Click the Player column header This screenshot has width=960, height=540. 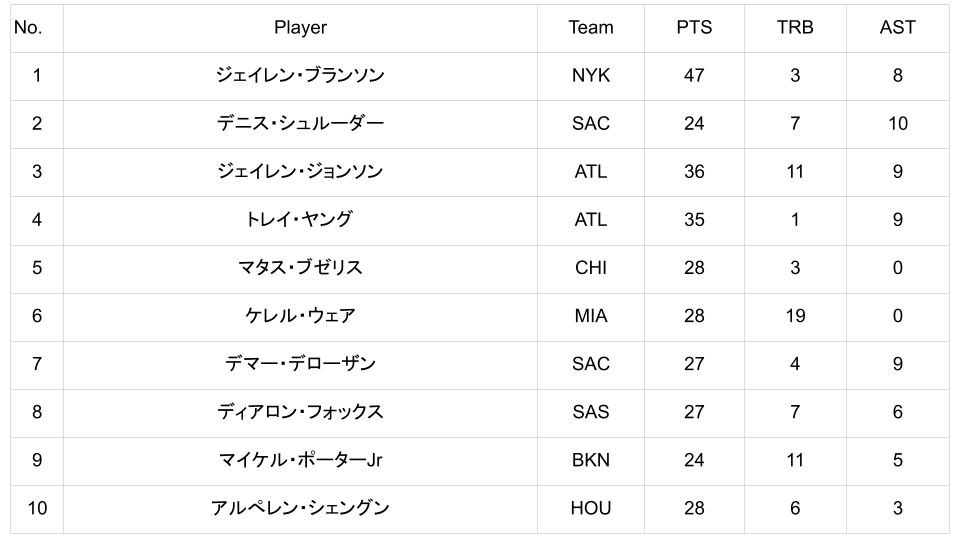300,28
